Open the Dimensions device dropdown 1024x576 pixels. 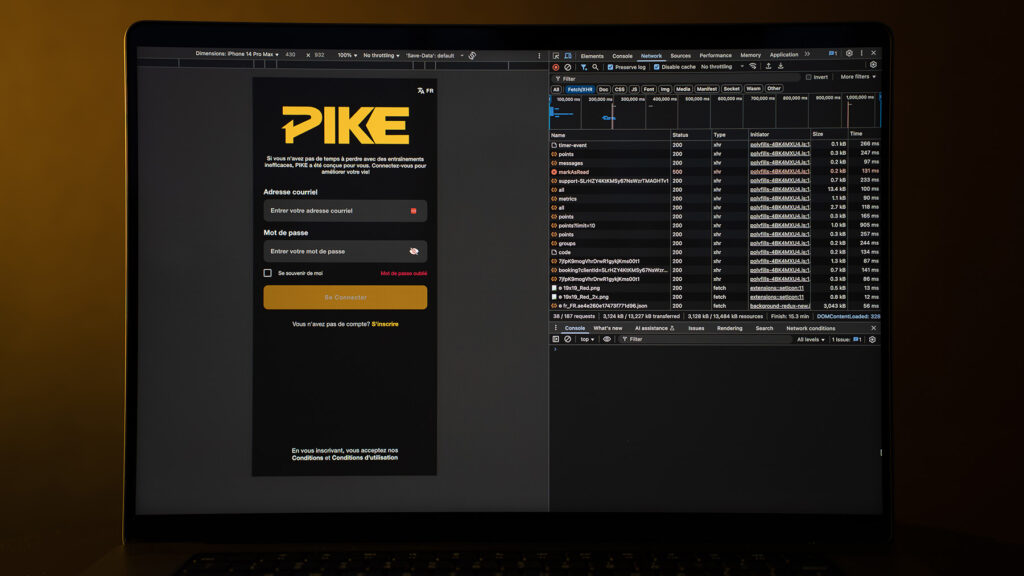click(x=237, y=54)
